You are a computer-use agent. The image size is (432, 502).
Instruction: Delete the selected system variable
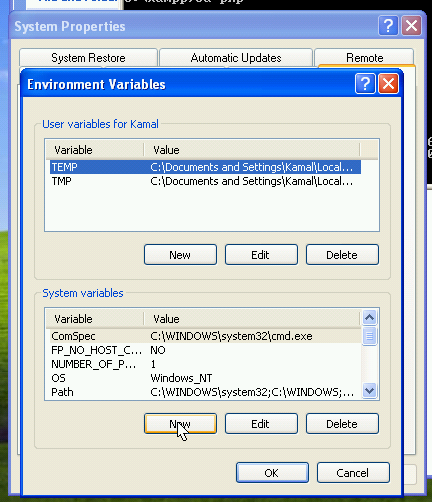pos(342,424)
